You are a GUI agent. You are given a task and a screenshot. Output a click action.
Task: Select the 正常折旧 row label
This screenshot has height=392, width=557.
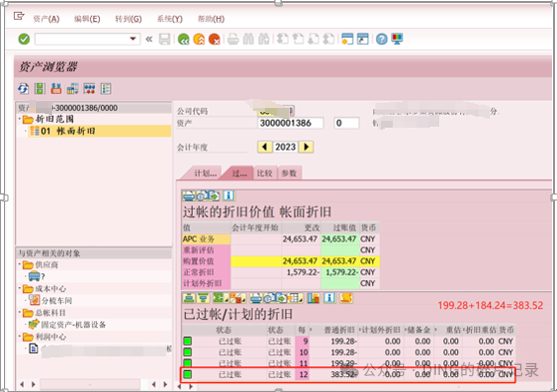(x=206, y=272)
